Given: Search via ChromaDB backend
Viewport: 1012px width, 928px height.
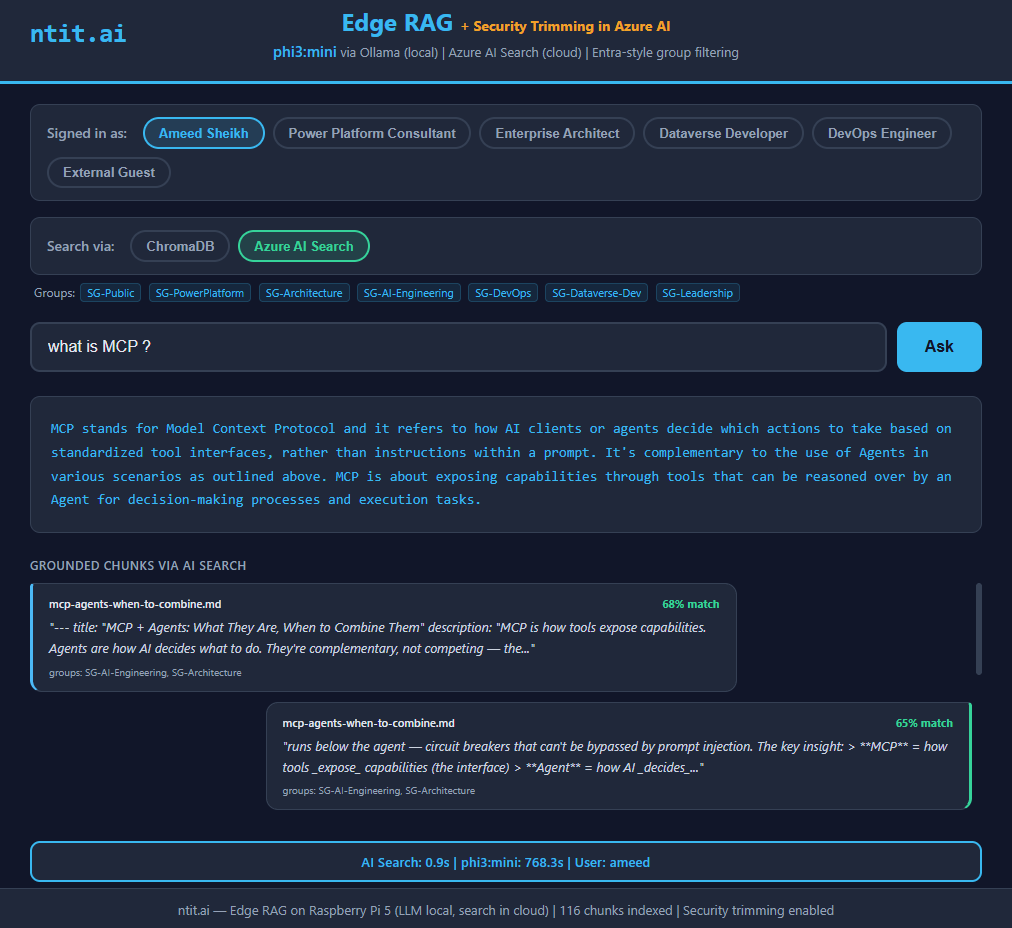Looking at the screenshot, I should coord(180,246).
